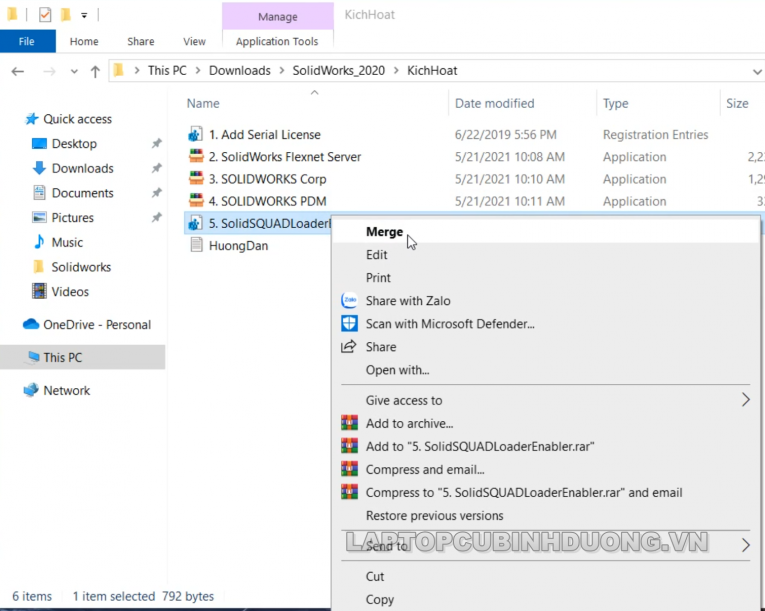Image resolution: width=765 pixels, height=611 pixels.
Task: Click WinRAR icon beside Add to archive
Action: coord(349,423)
